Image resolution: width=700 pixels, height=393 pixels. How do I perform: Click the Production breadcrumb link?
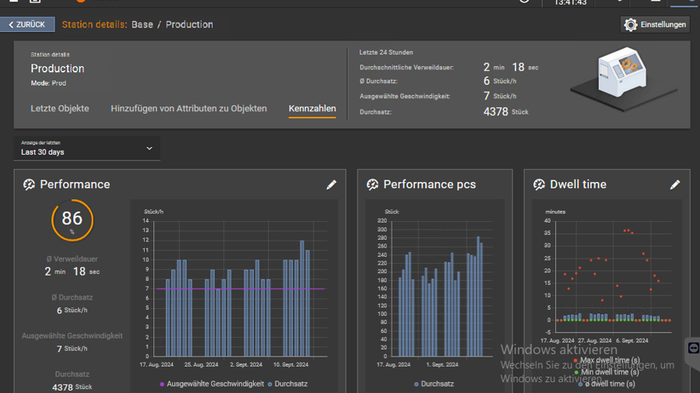tap(189, 25)
